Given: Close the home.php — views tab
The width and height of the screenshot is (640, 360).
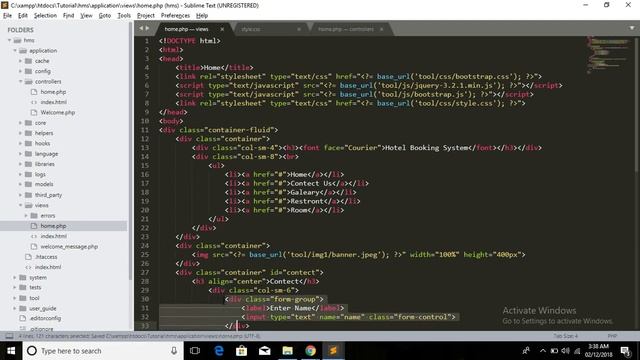Looking at the screenshot, I should pos(222,29).
